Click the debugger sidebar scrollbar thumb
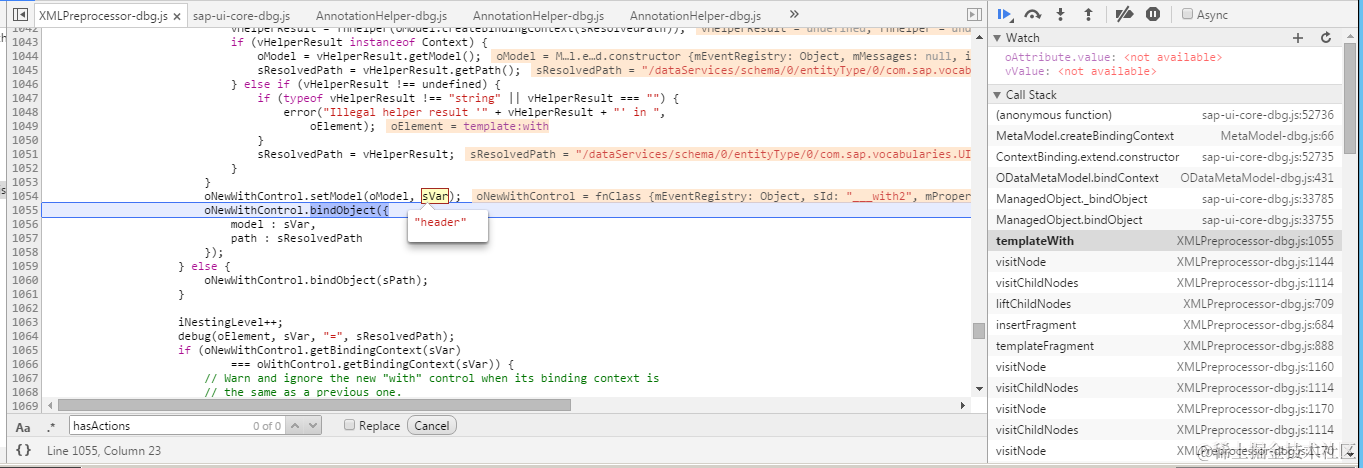1363x468 pixels. point(1351,97)
